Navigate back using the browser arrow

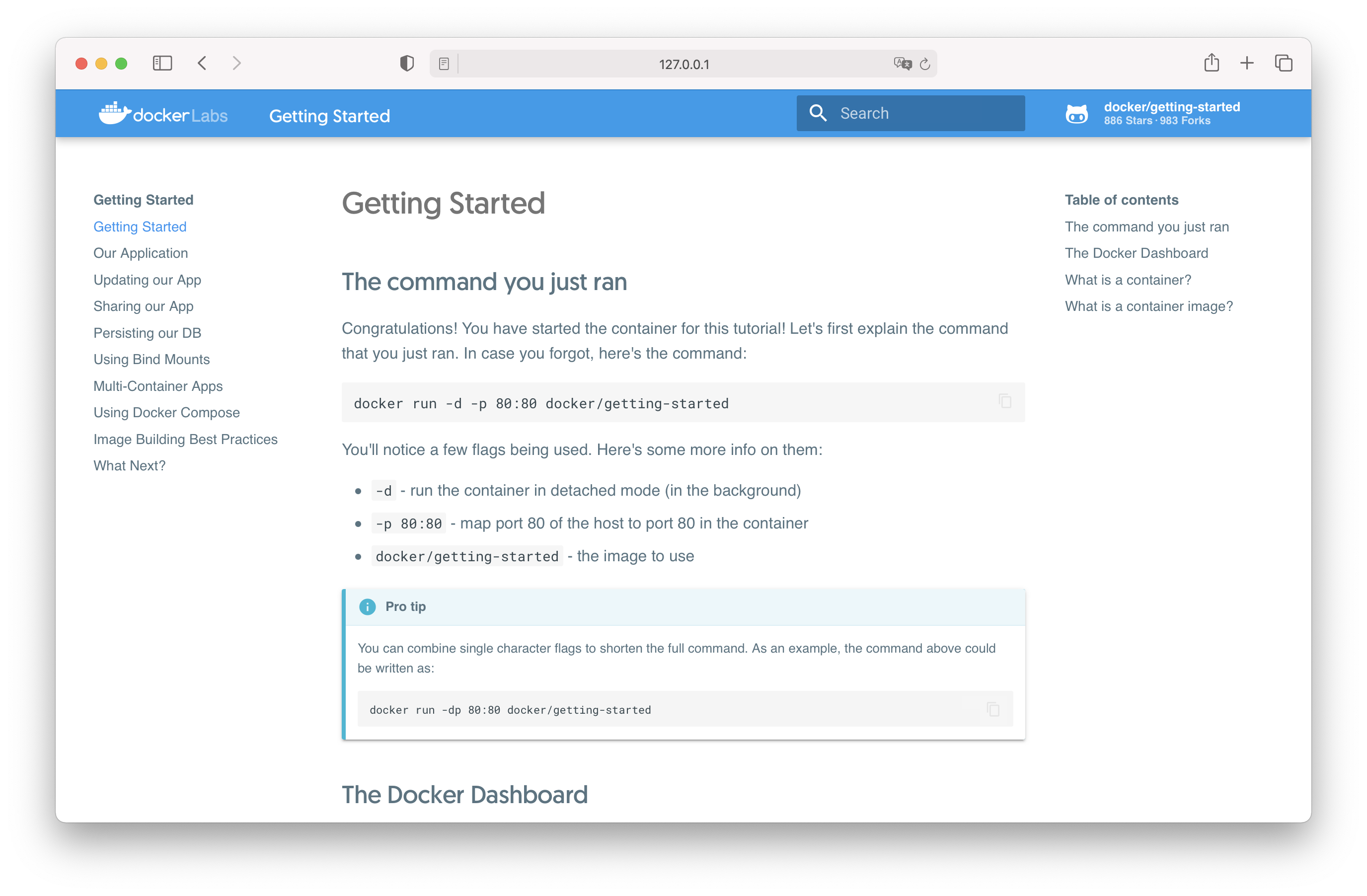click(x=202, y=63)
